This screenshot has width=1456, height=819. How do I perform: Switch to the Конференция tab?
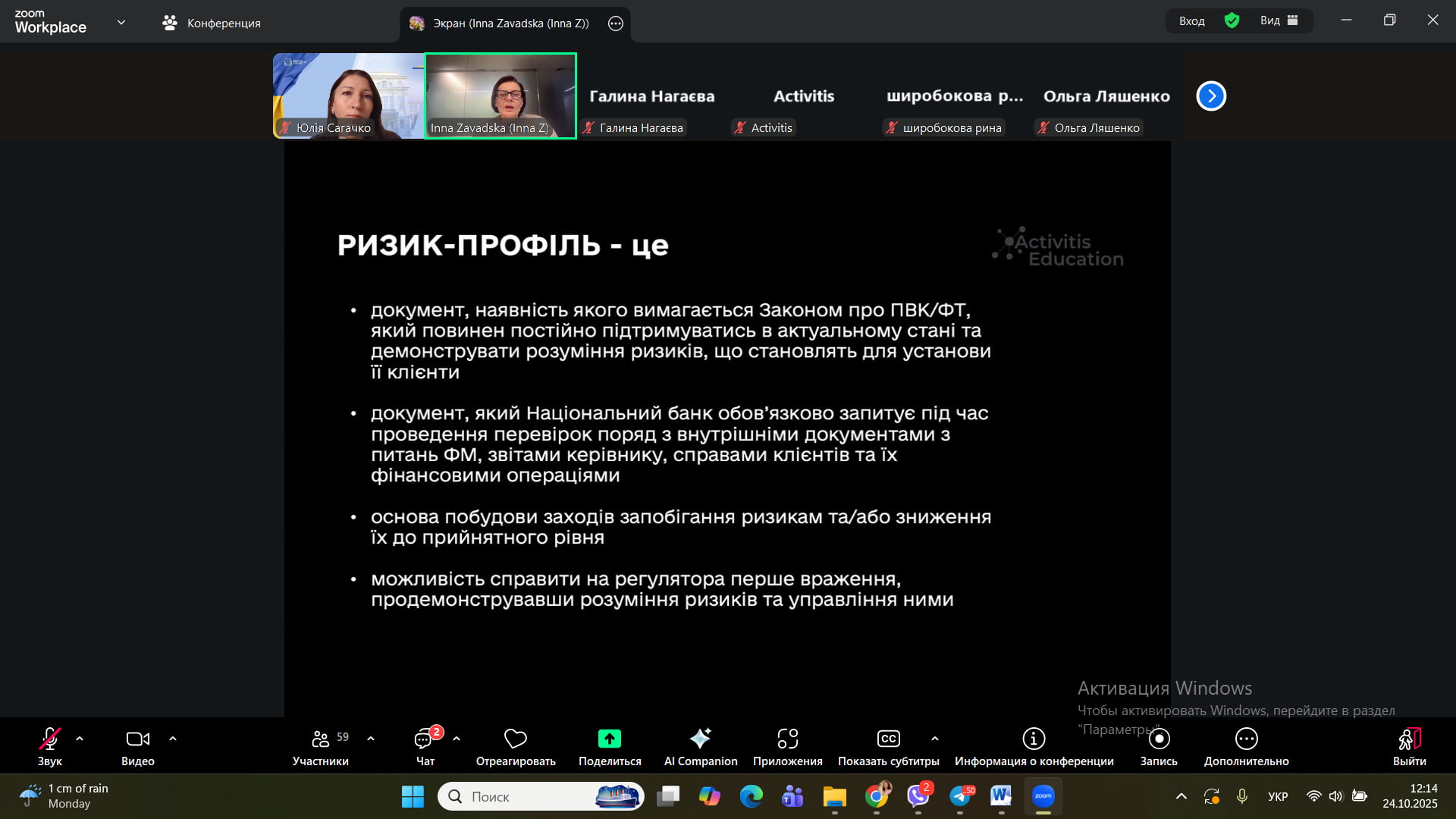[212, 24]
